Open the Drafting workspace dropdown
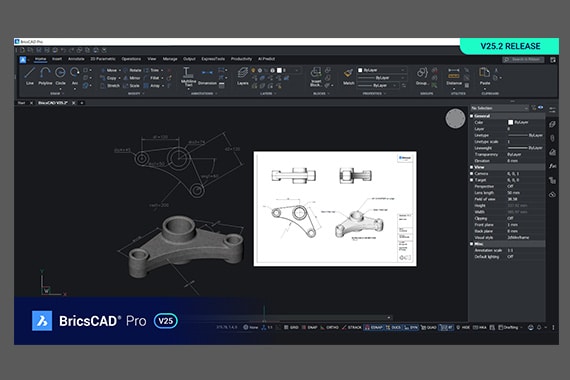570x380 pixels. tap(510, 327)
